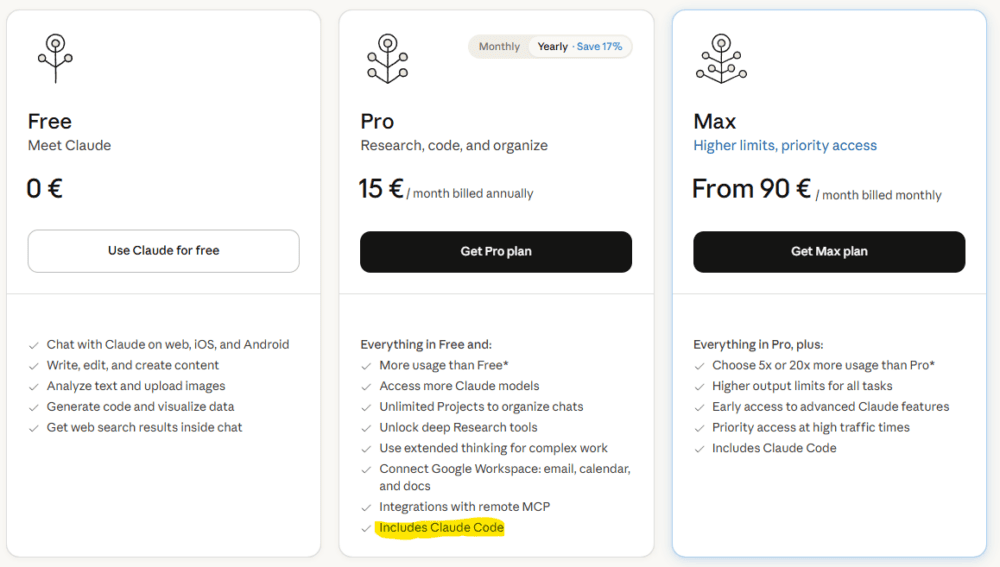The height and width of the screenshot is (567, 1000).
Task: Click checkmark next to 'Unlock deep Research tools'
Action: (366, 428)
